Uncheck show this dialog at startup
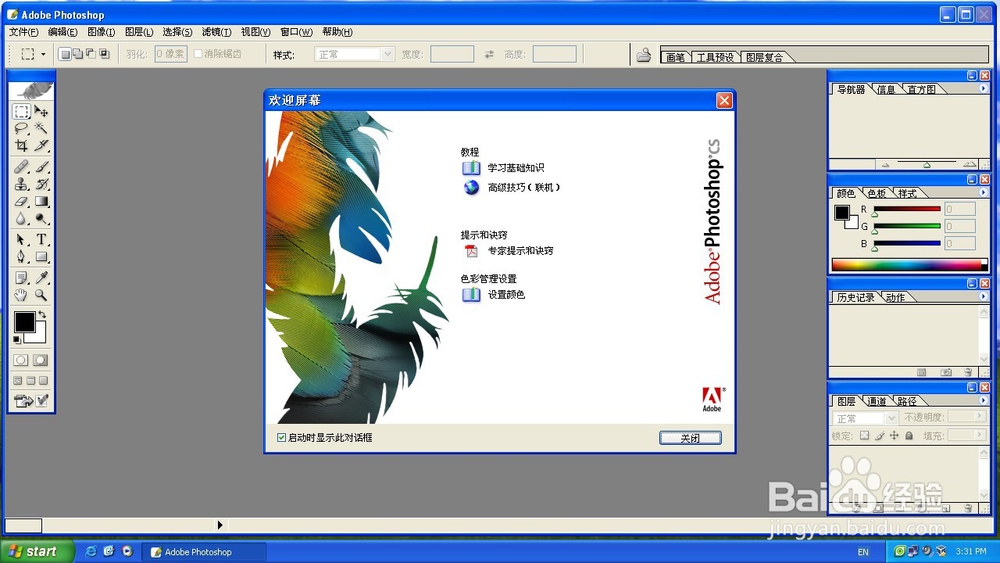 pyautogui.click(x=281, y=437)
